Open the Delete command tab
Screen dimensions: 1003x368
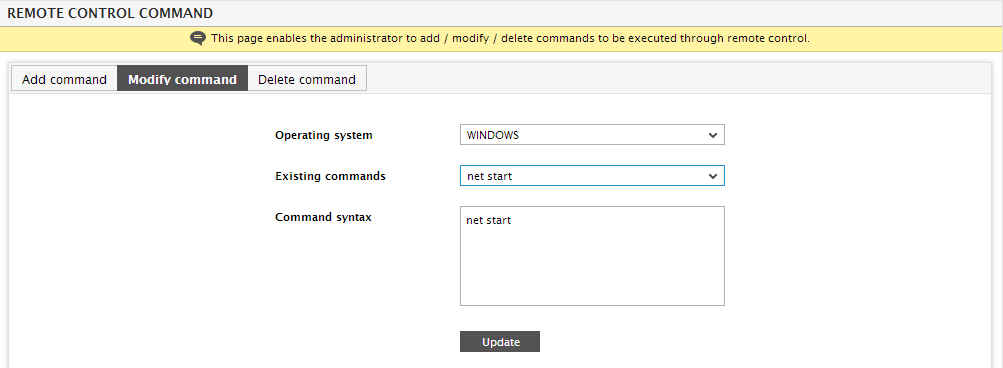coord(306,79)
